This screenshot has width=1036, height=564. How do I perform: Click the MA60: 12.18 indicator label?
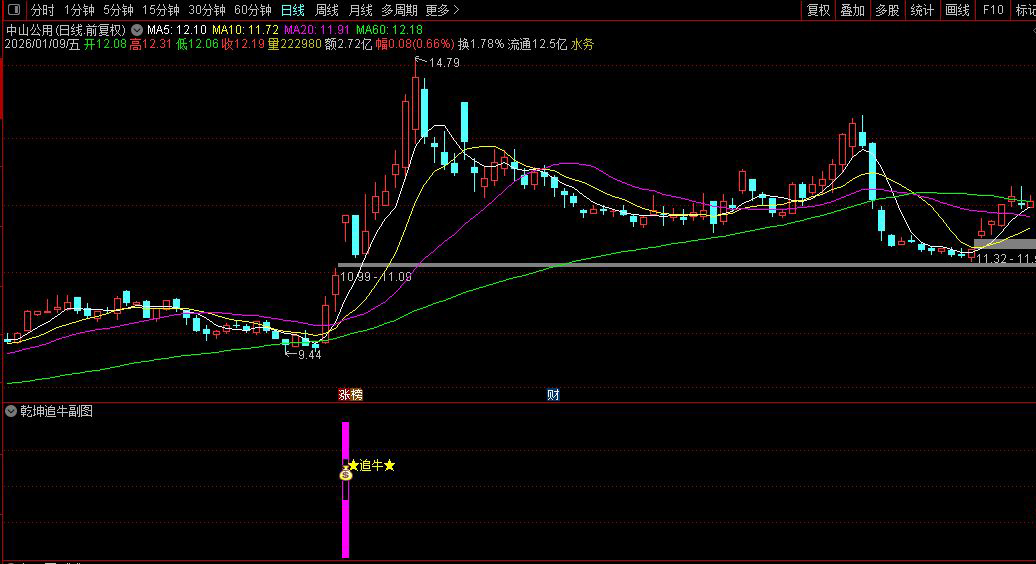click(389, 30)
